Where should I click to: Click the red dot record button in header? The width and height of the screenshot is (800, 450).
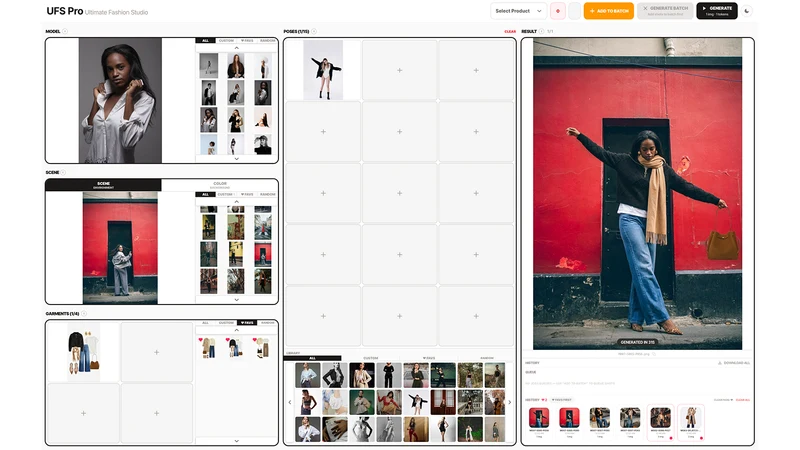coord(558,11)
